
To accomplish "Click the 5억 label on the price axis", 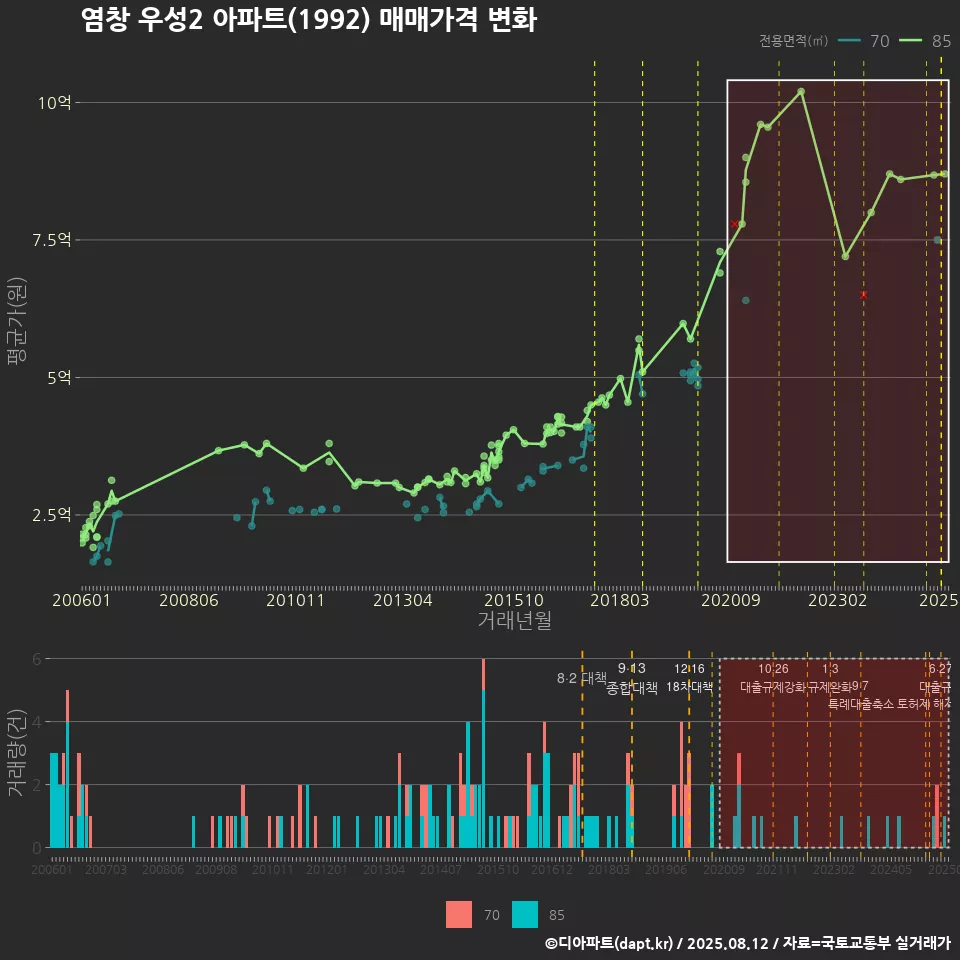I will click(x=59, y=378).
